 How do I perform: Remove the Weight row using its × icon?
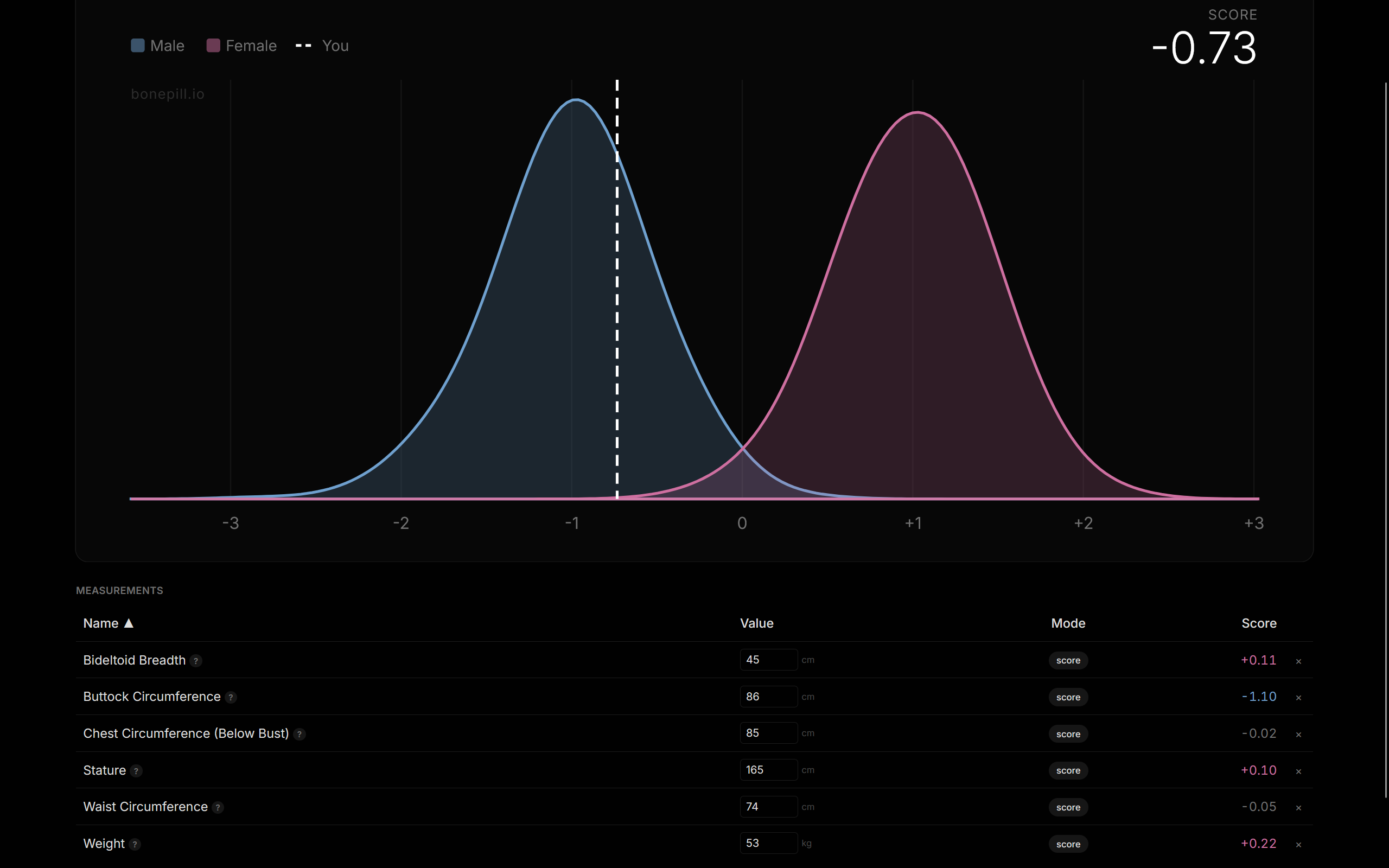click(1298, 845)
